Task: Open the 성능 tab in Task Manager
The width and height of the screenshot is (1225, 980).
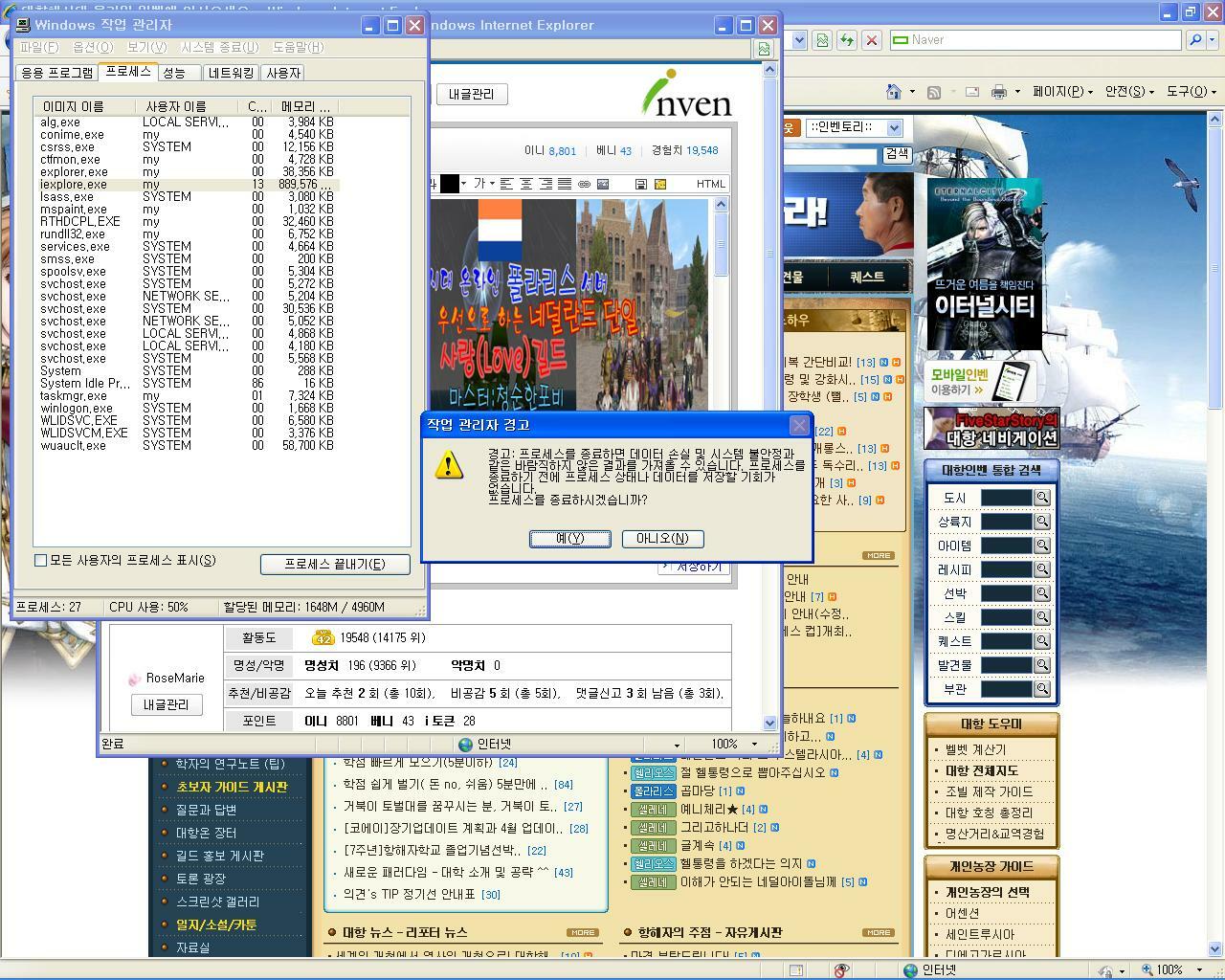Action: (x=174, y=73)
